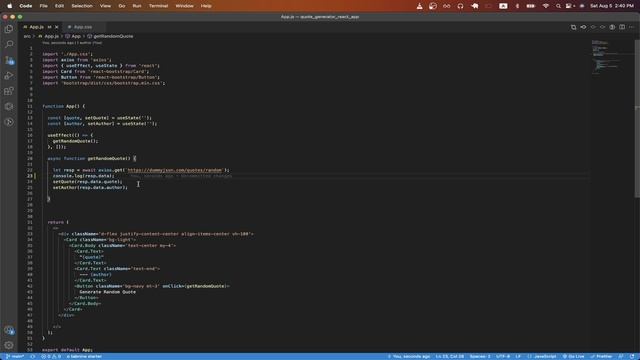Open errors and warnings in status bar

coord(51,356)
